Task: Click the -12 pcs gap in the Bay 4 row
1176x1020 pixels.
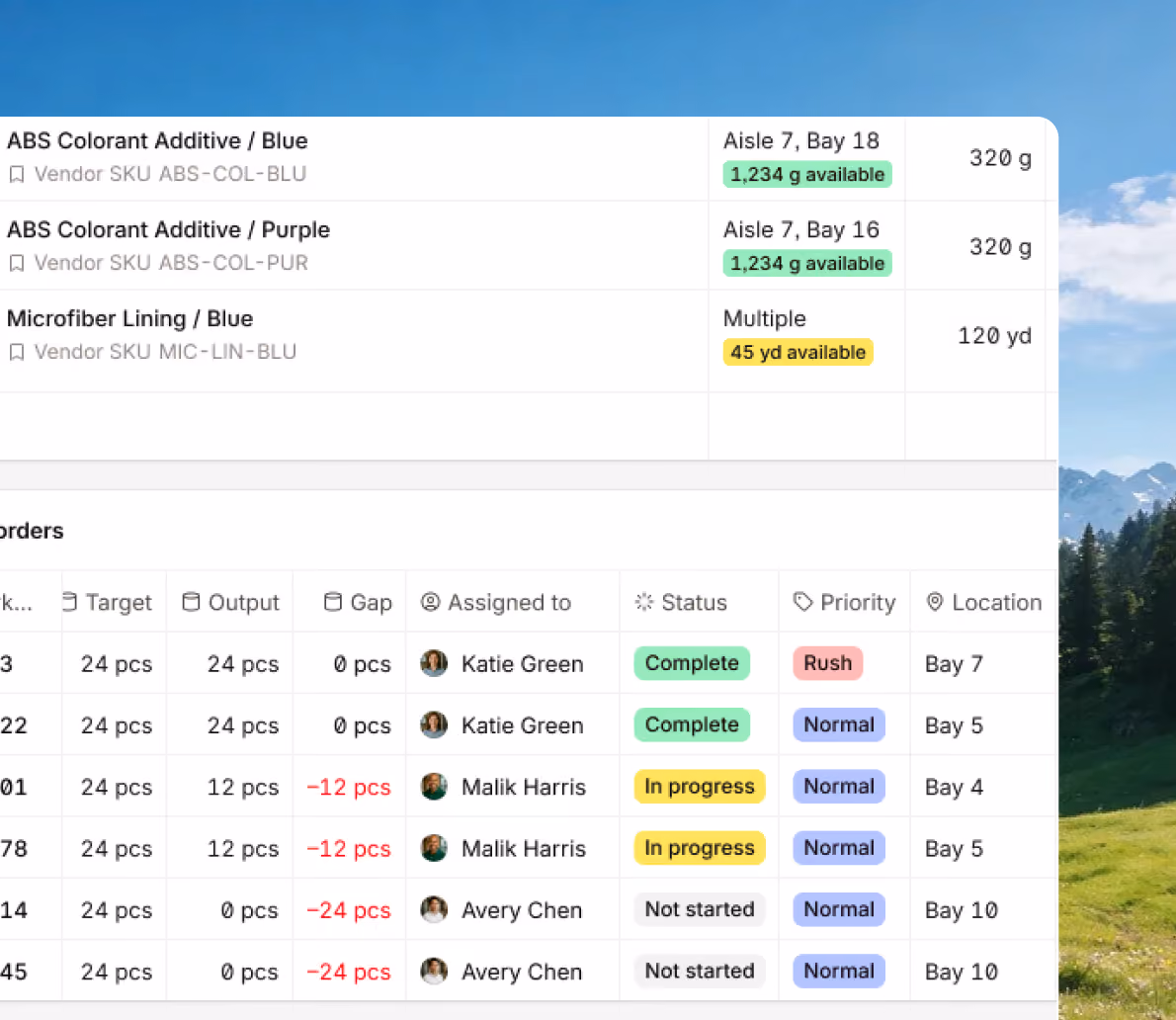Action: tap(349, 787)
